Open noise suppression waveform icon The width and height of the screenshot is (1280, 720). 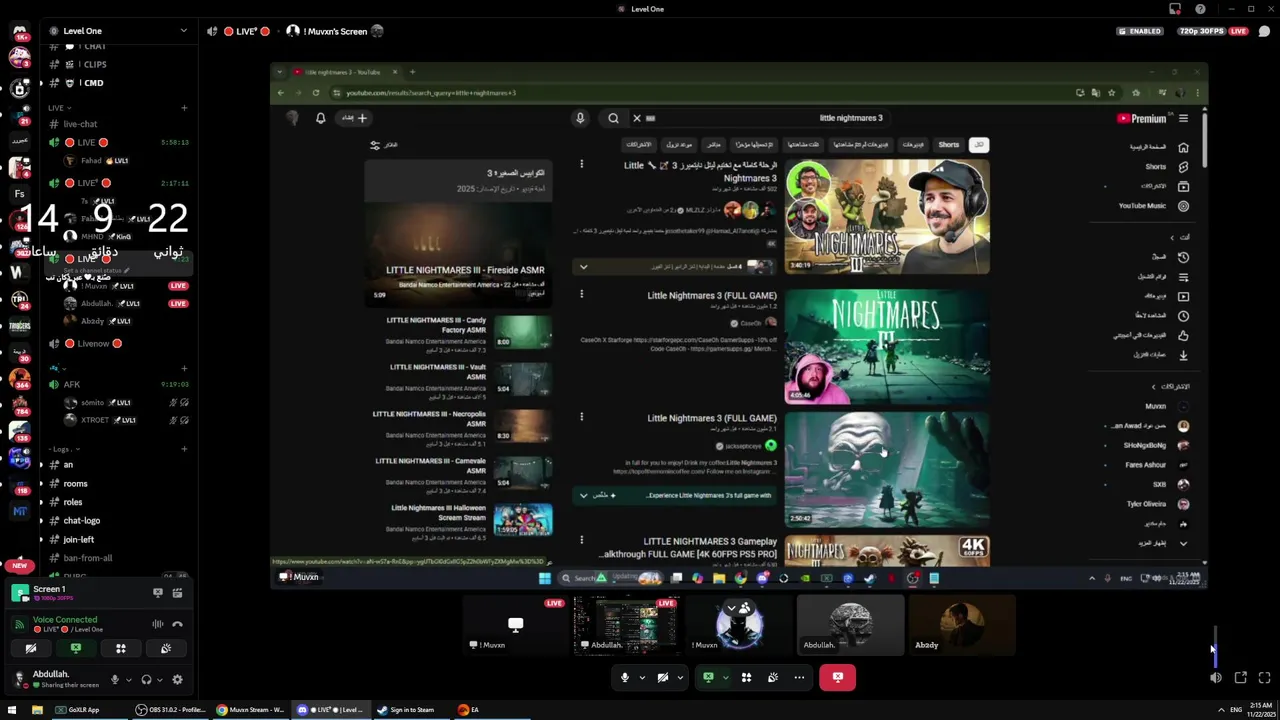tap(157, 624)
